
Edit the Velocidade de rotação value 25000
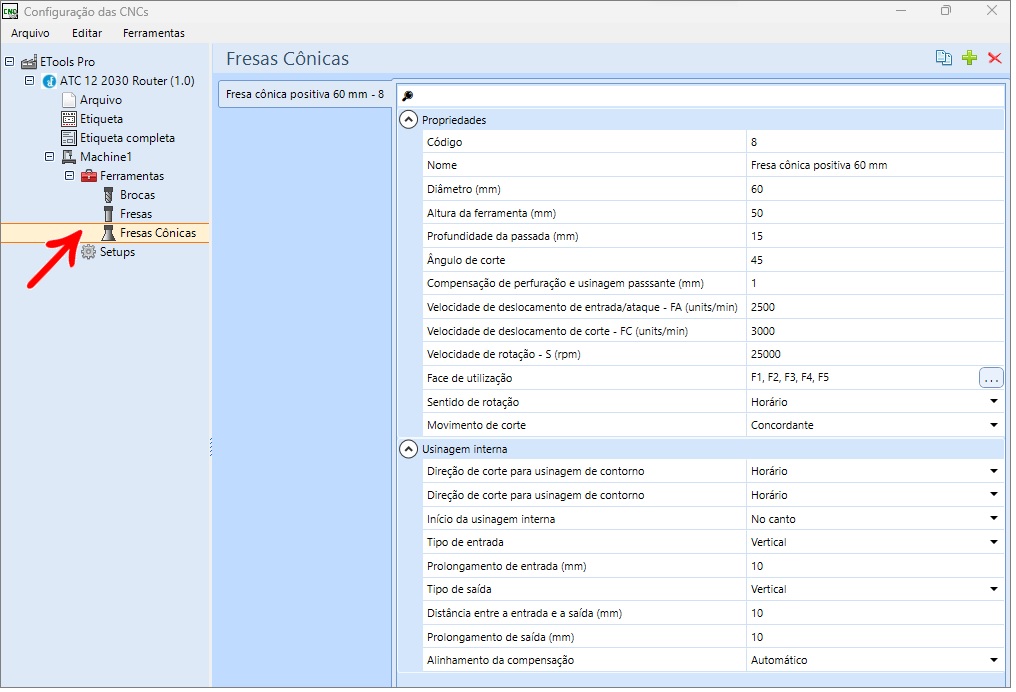click(875, 354)
